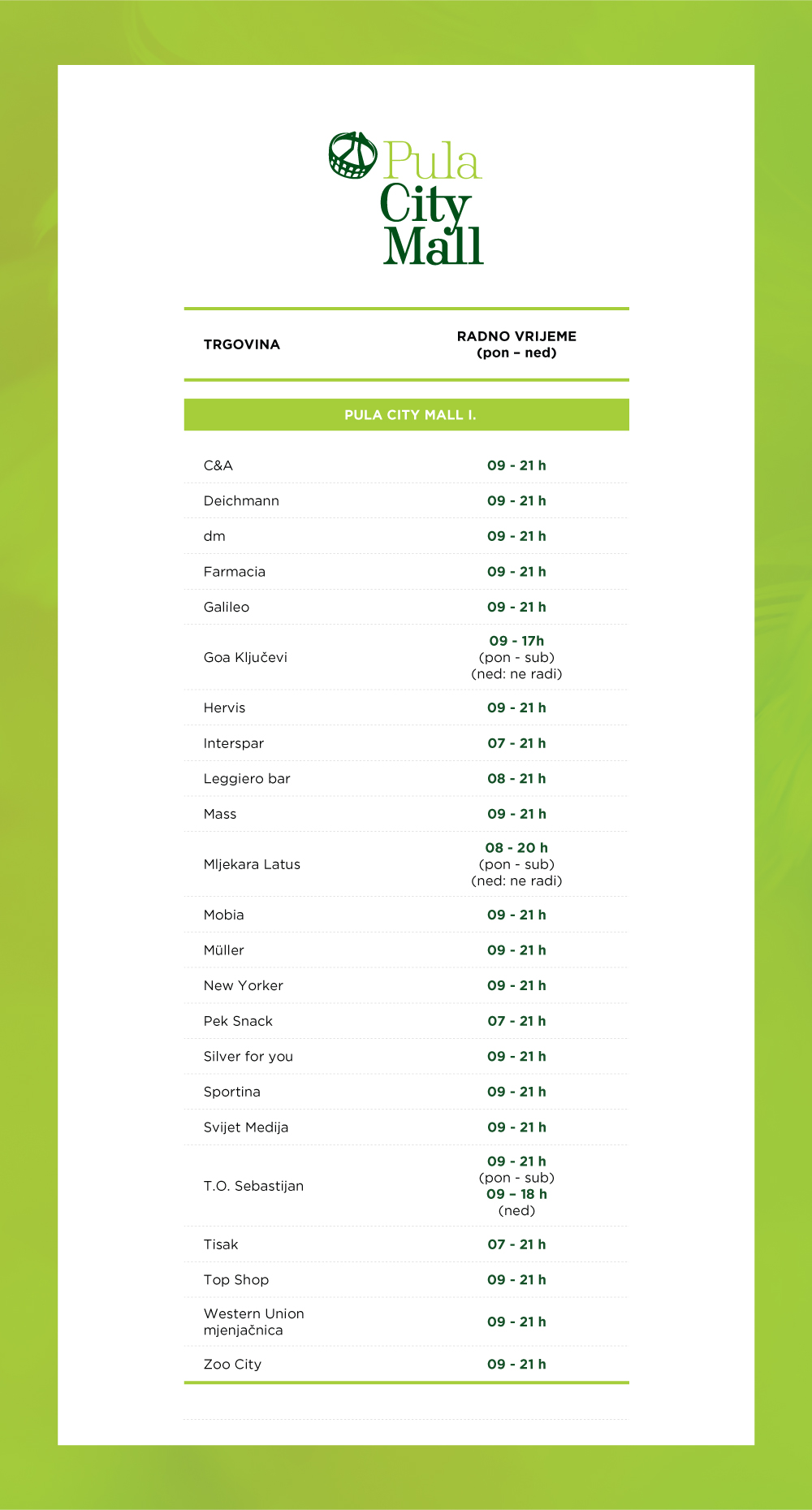
Task: Select the dm store name
Action: tap(214, 536)
